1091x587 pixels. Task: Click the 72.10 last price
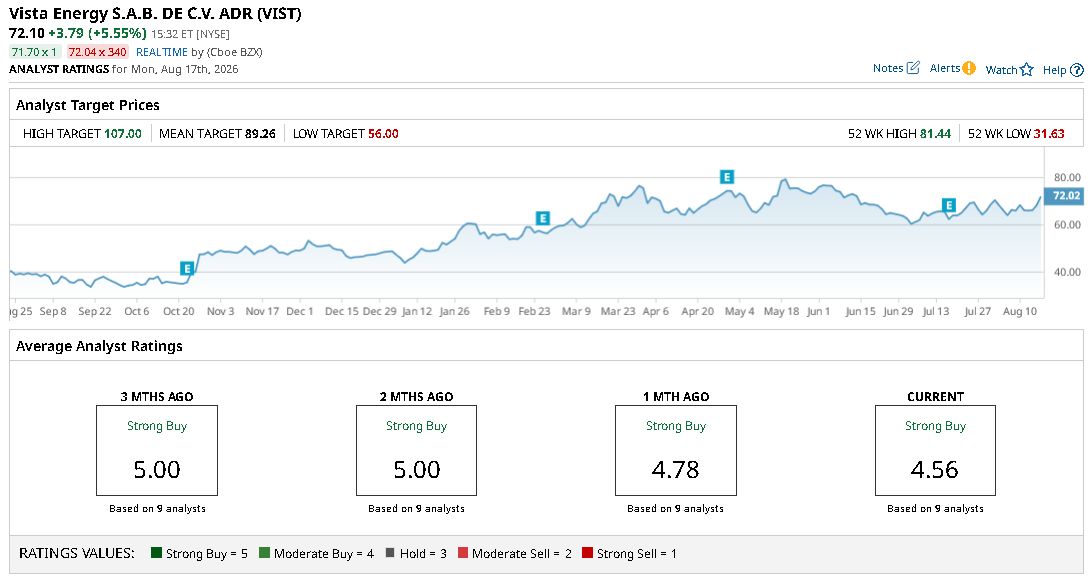pyautogui.click(x=26, y=33)
